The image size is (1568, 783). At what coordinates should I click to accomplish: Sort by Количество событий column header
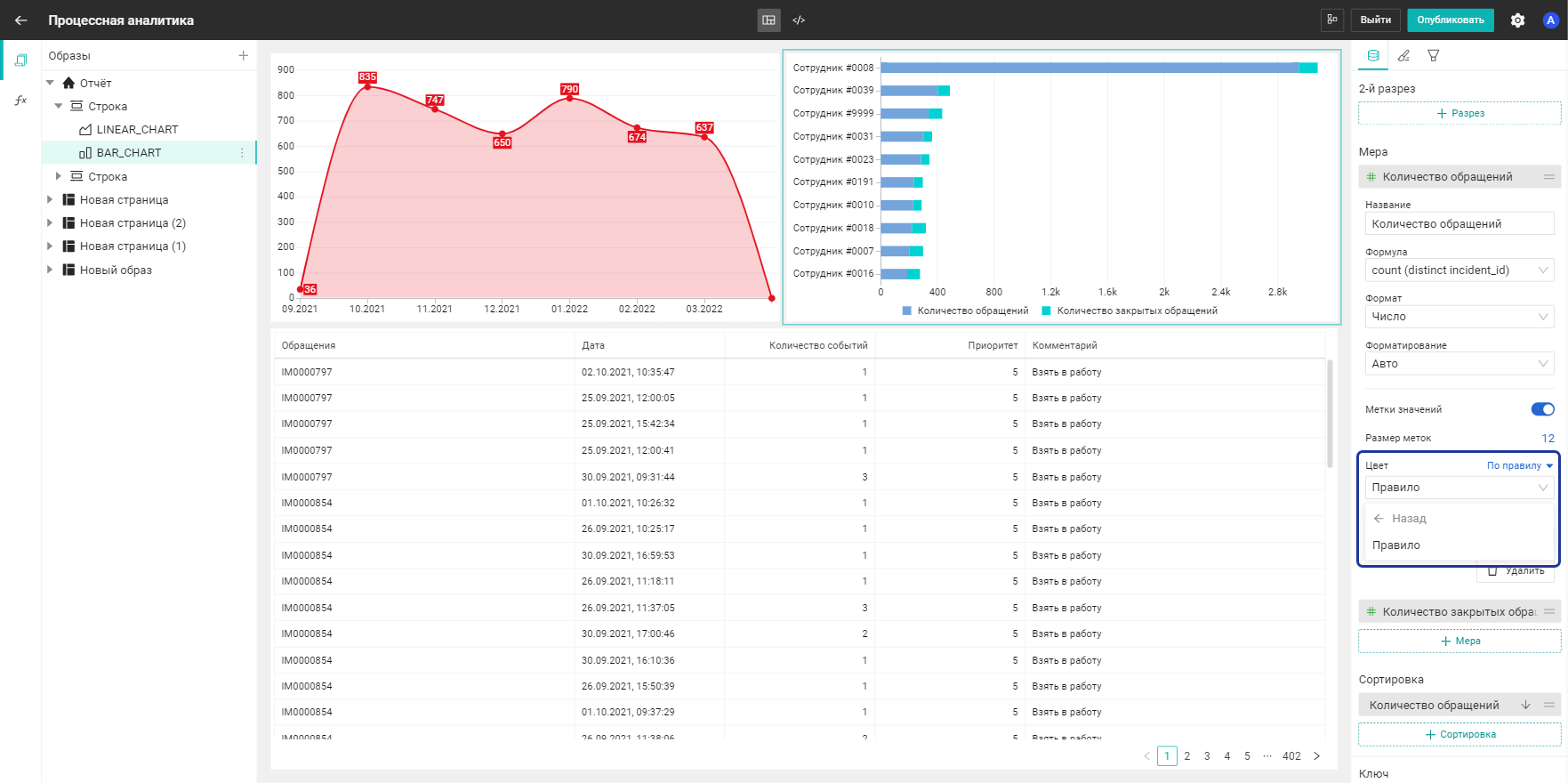coord(818,345)
